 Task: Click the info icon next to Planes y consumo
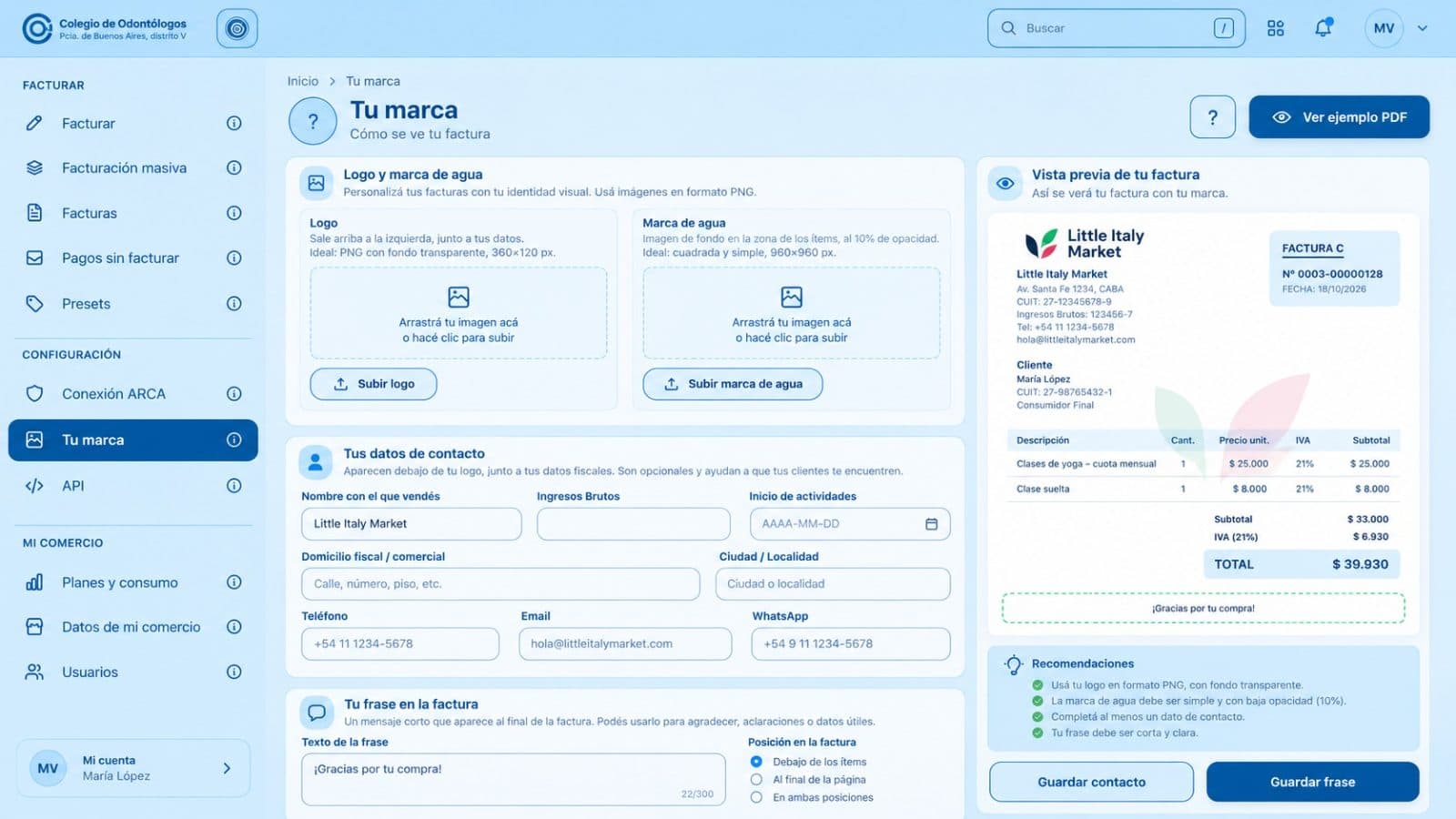tap(234, 582)
